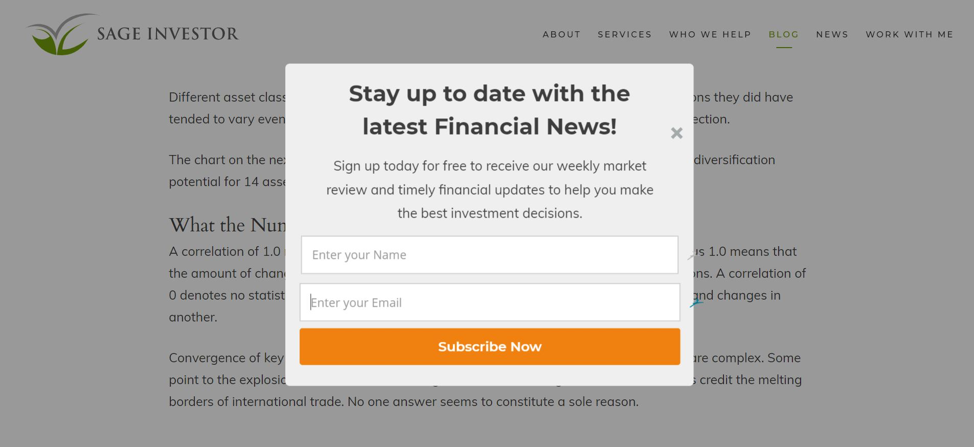Click the 'Different asset class' paragraph
The image size is (974, 447).
coord(227,108)
